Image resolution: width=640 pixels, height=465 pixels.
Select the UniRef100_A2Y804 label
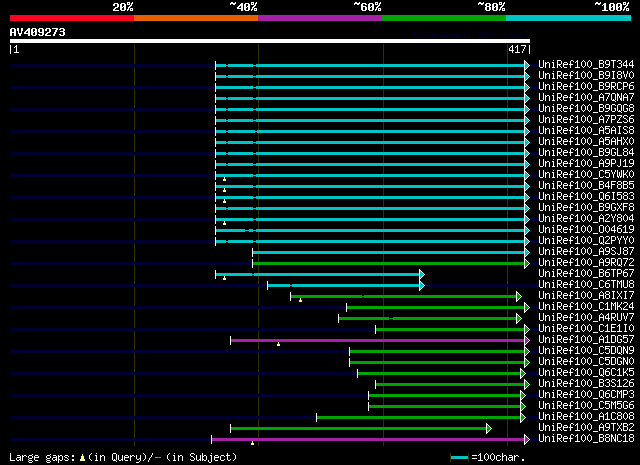586,219
